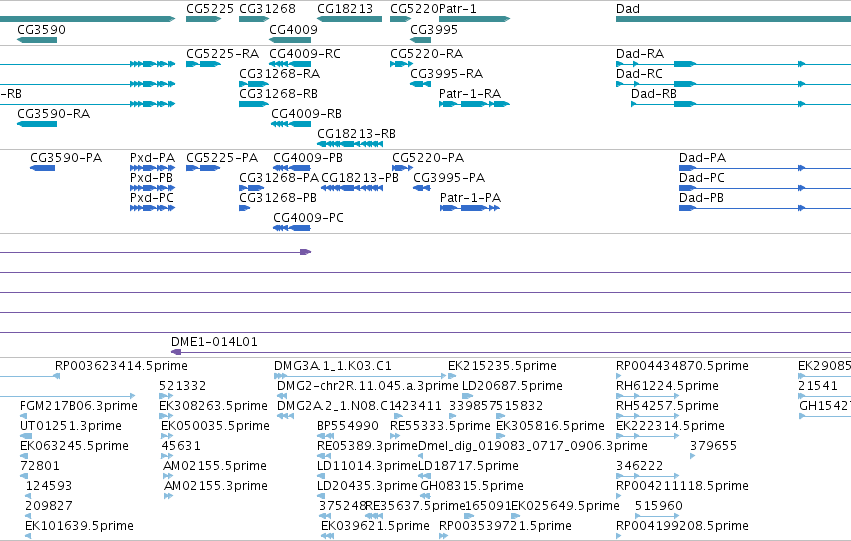Click protein CG3590-PA feature
This screenshot has height=541, width=851.
point(42,168)
